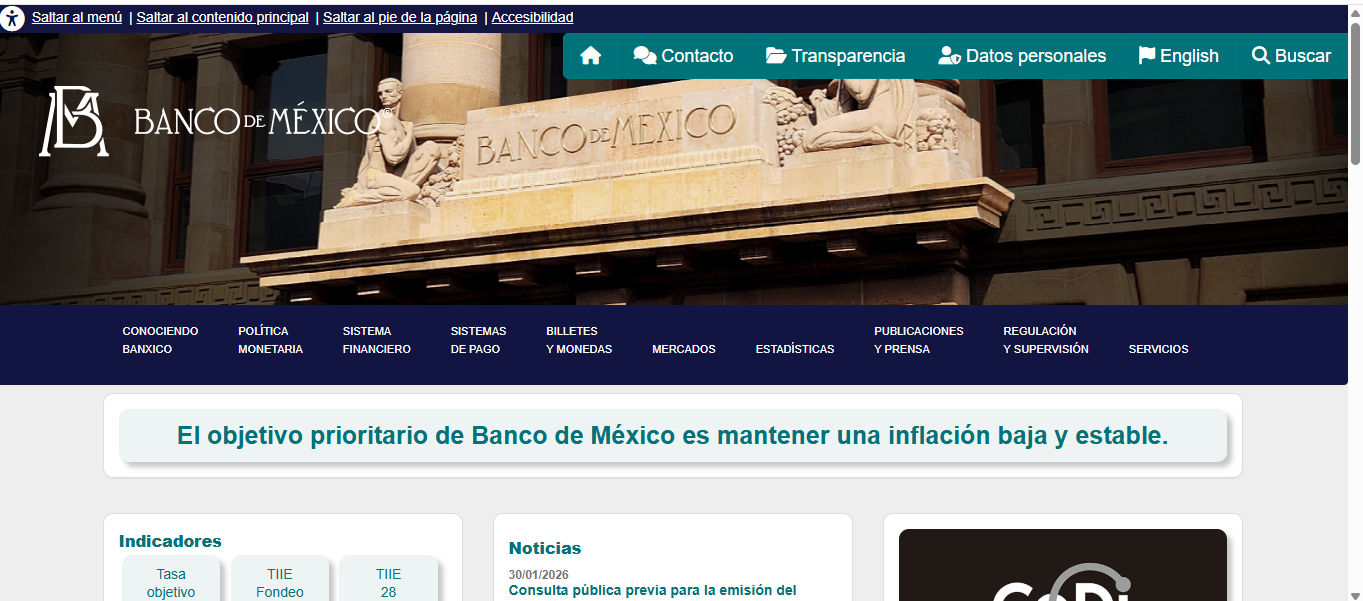Click the Contacto speech bubbles icon
The height and width of the screenshot is (601, 1363).
coord(645,56)
